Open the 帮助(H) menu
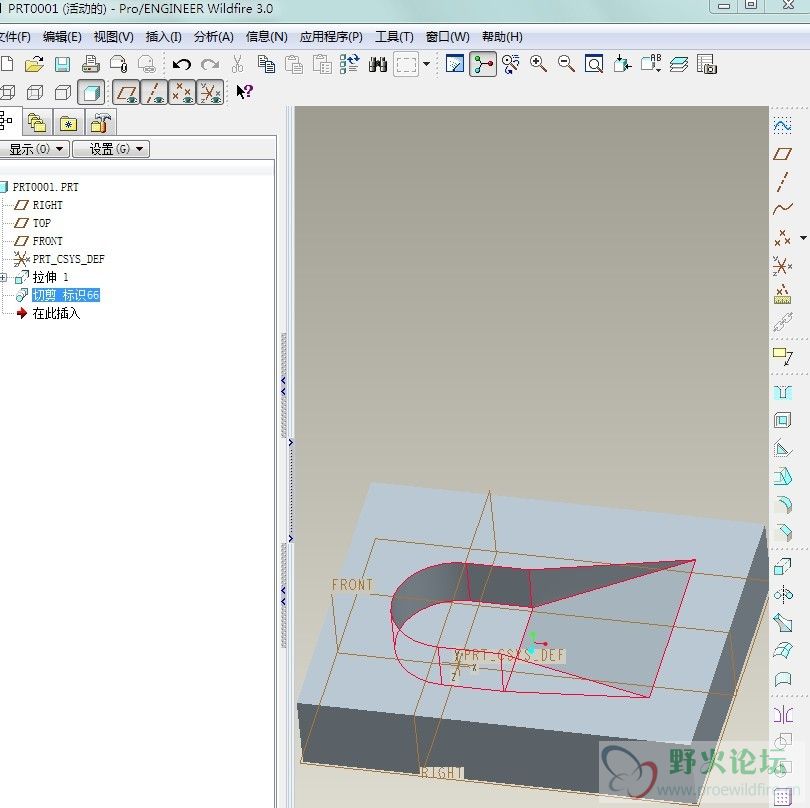 coord(502,37)
